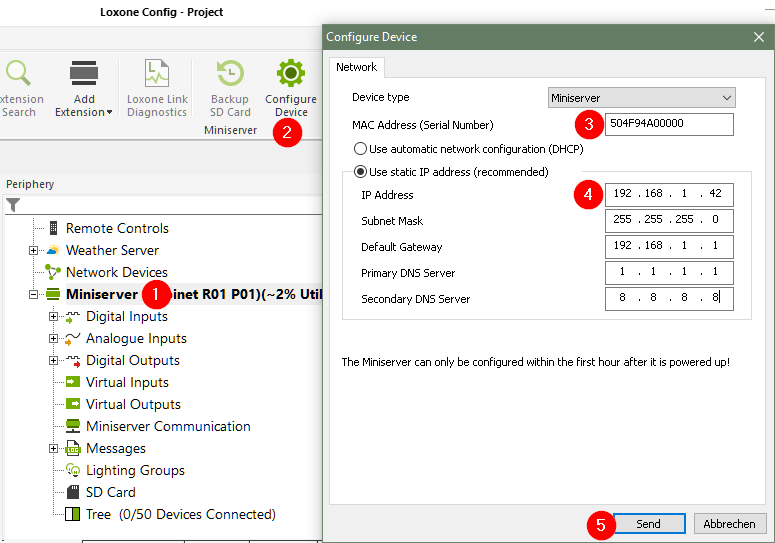Viewport: 775px width, 543px height.
Task: Select the Network Devices tree item
Action: (116, 272)
